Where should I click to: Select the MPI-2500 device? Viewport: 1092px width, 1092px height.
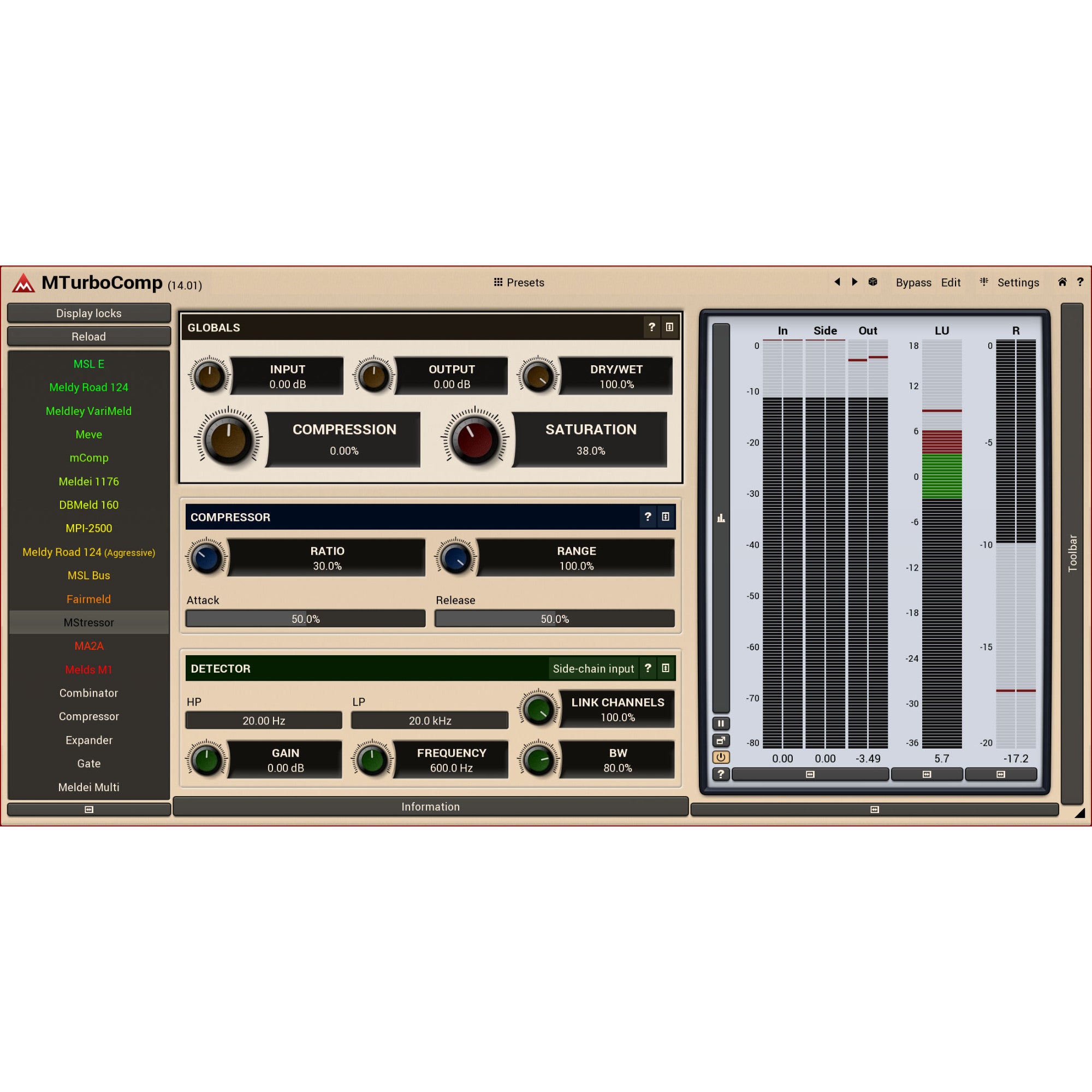point(89,529)
